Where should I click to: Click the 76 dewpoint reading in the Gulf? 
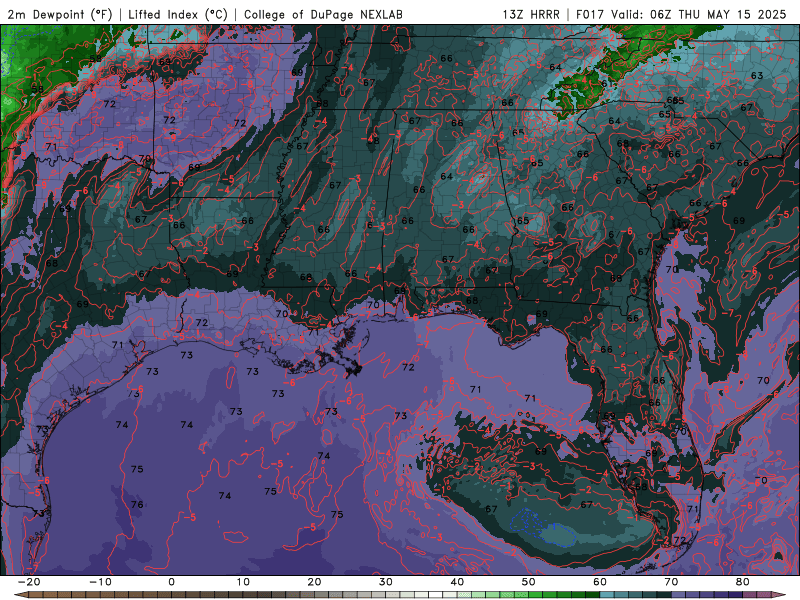pyautogui.click(x=137, y=504)
